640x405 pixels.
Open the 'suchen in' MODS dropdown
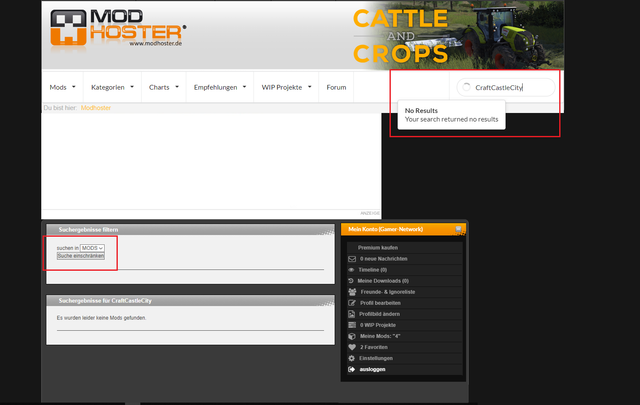point(92,248)
